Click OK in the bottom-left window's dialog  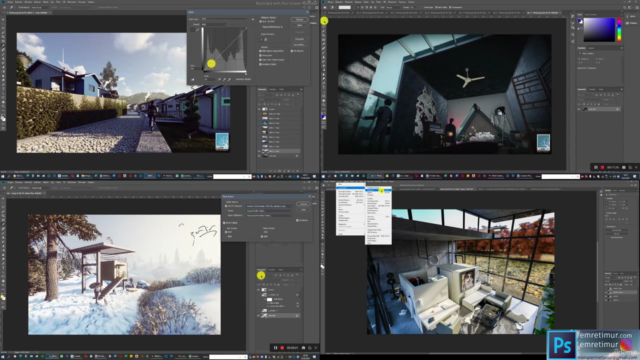pyautogui.click(x=303, y=204)
